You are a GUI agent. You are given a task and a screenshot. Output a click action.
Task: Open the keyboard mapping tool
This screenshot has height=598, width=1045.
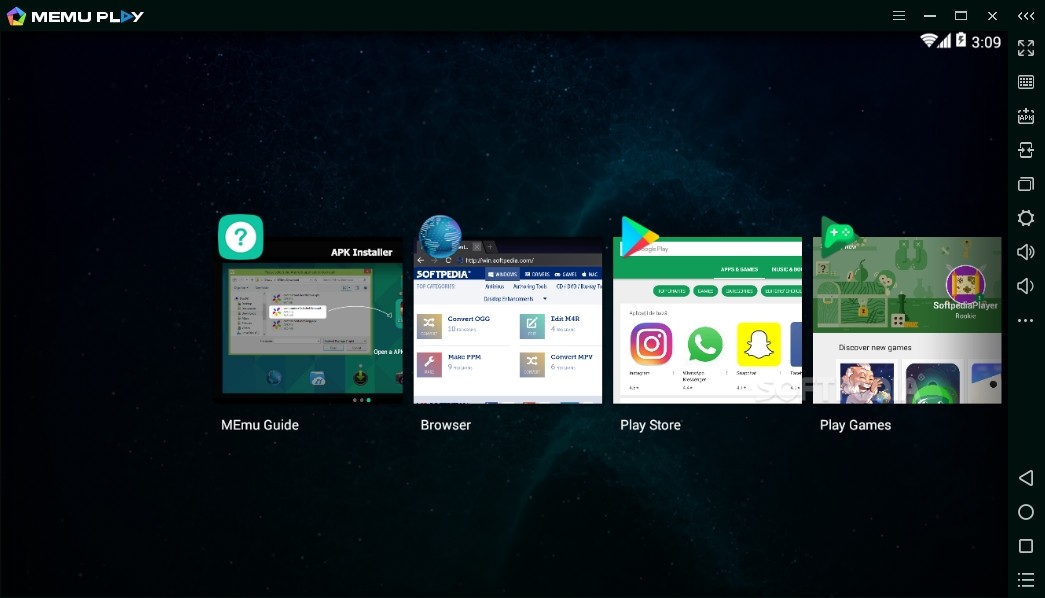[1026, 82]
